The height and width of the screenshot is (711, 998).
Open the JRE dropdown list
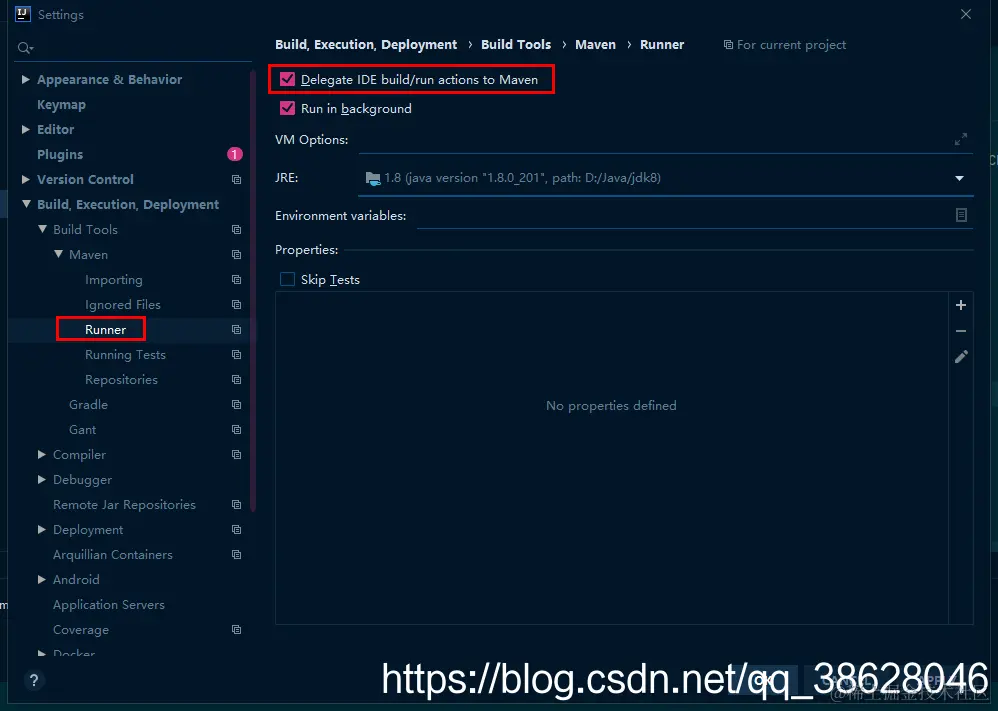[959, 178]
